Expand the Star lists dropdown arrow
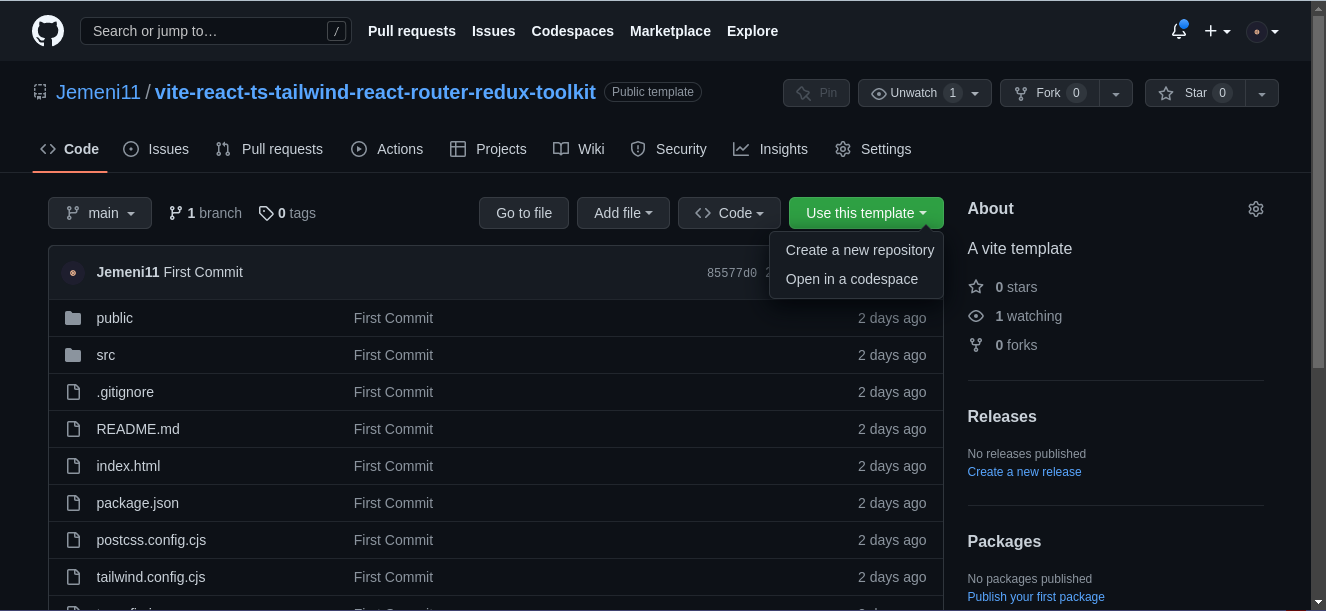Image resolution: width=1326 pixels, height=611 pixels. tap(1262, 93)
